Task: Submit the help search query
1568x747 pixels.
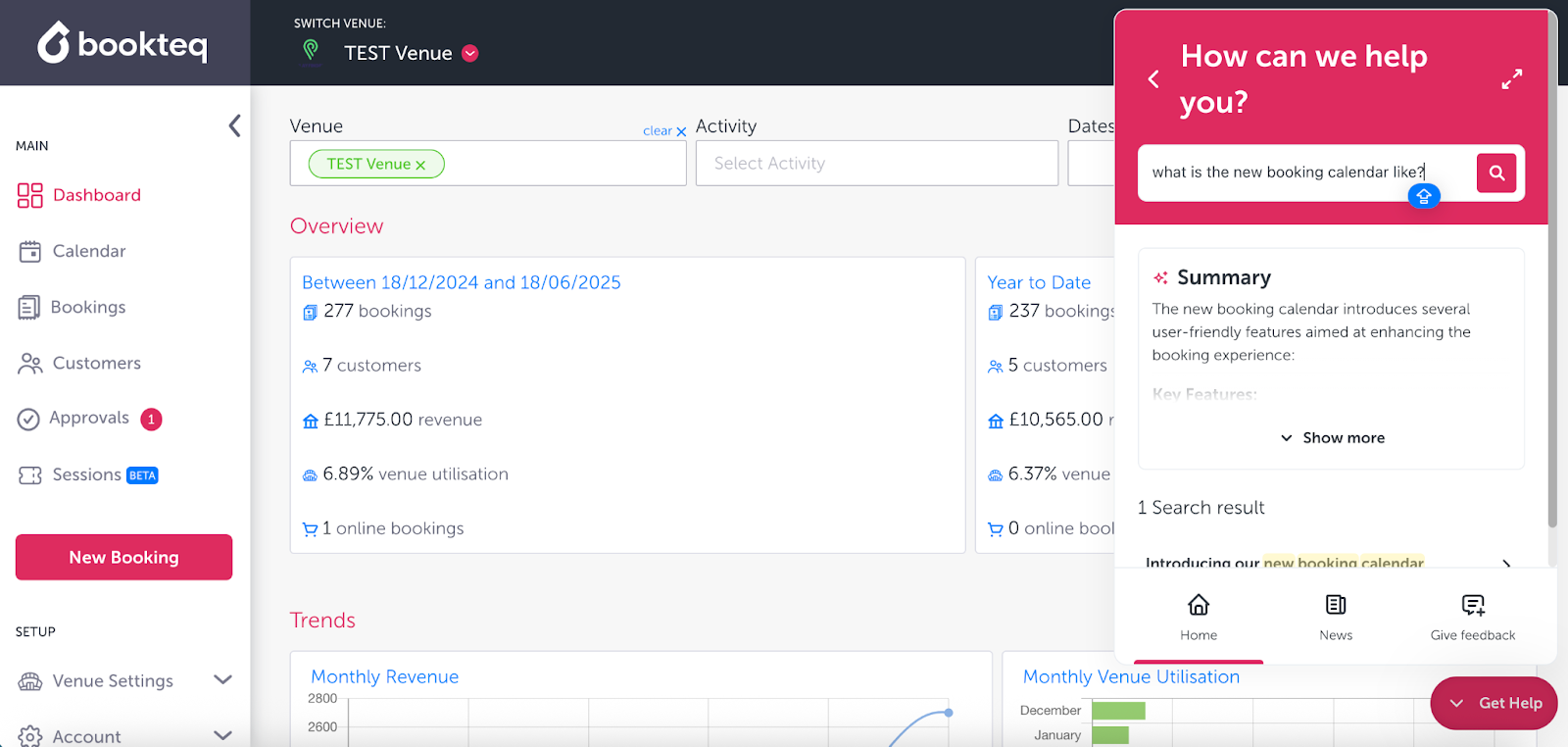Action: pyautogui.click(x=1496, y=173)
